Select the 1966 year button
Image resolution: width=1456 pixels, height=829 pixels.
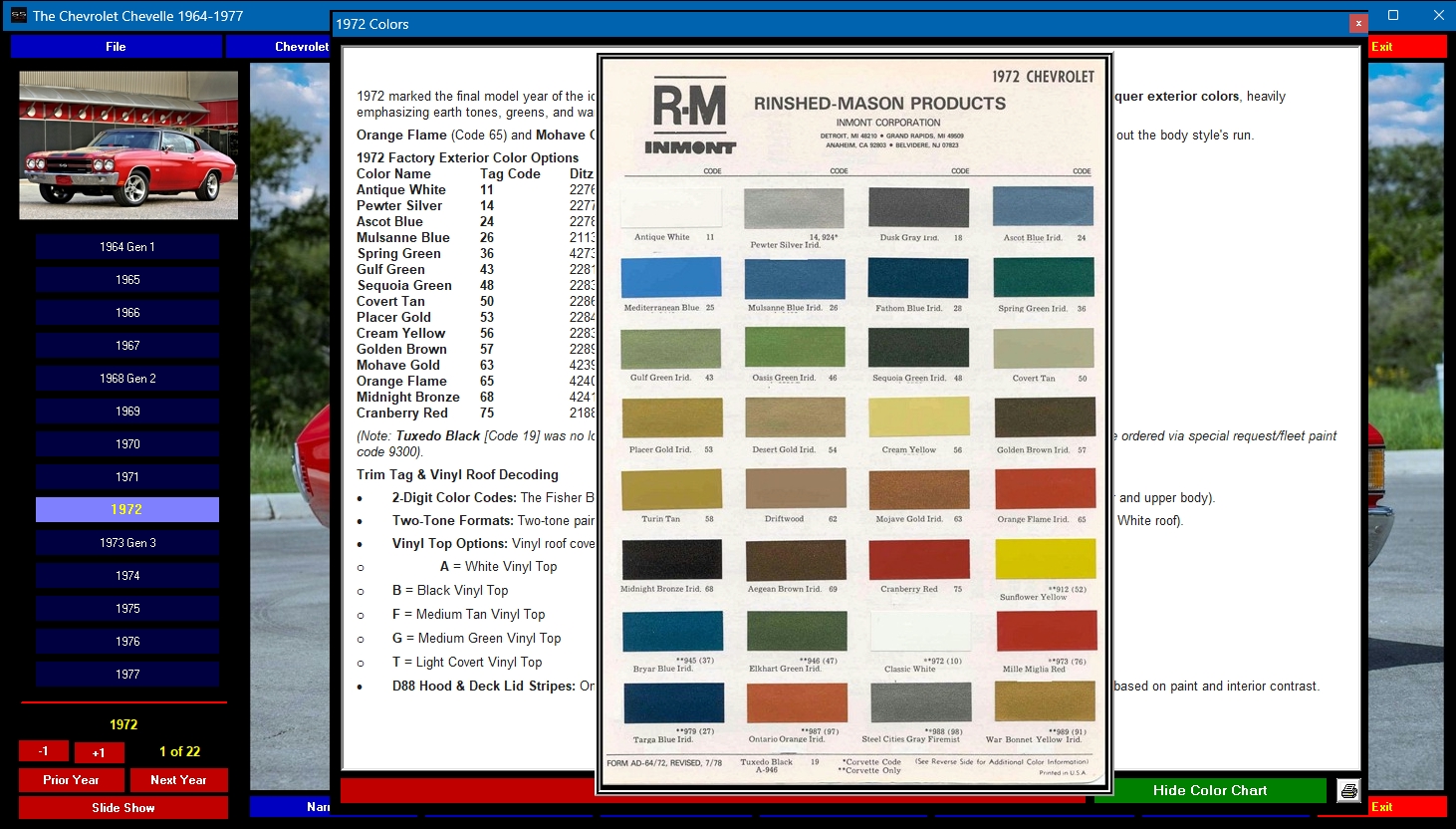127,313
